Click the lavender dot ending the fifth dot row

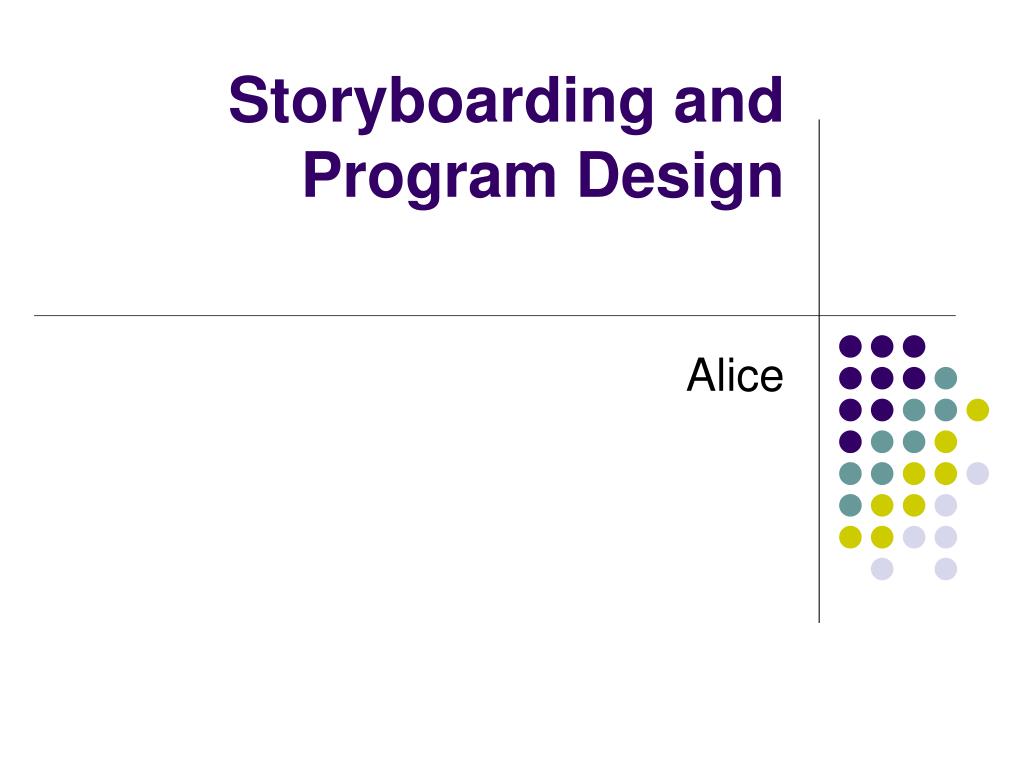(978, 473)
